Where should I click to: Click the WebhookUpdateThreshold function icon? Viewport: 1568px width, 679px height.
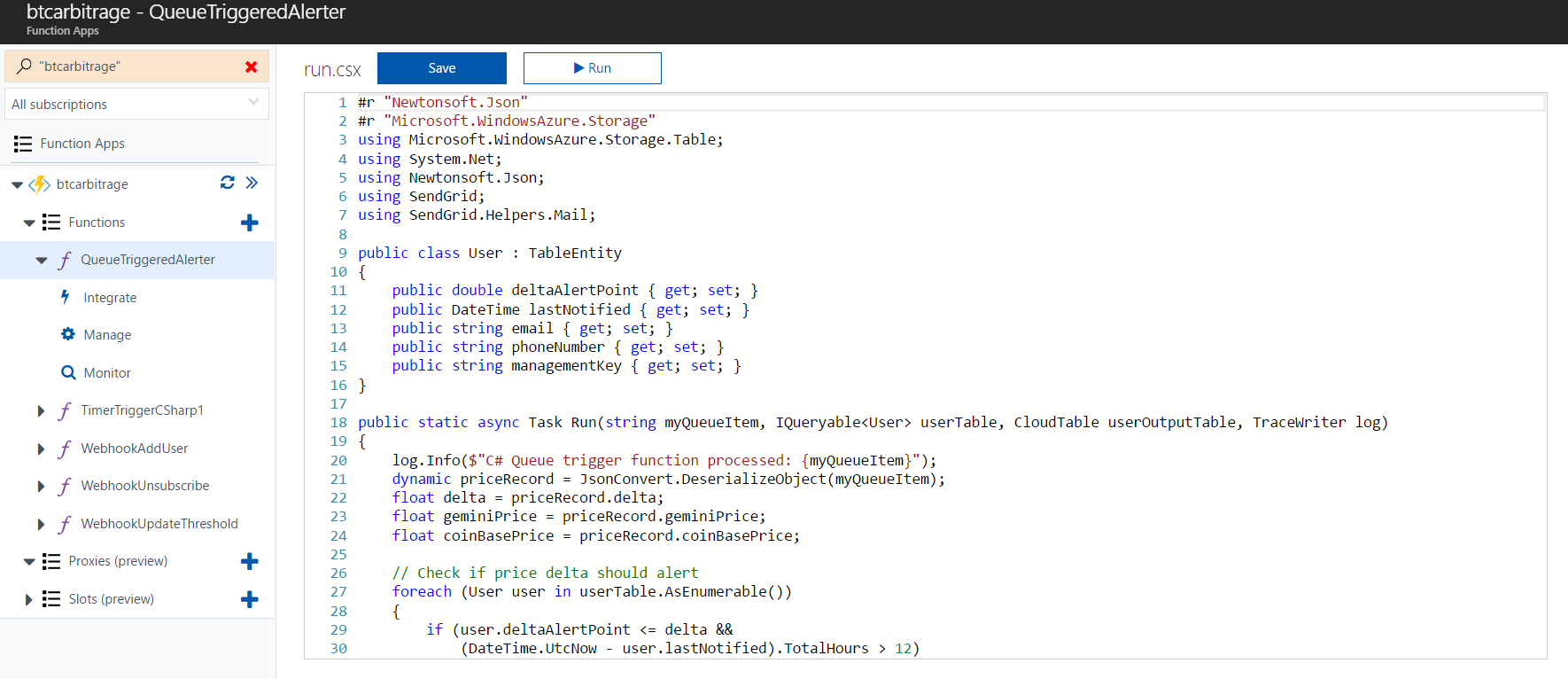pyautogui.click(x=65, y=524)
